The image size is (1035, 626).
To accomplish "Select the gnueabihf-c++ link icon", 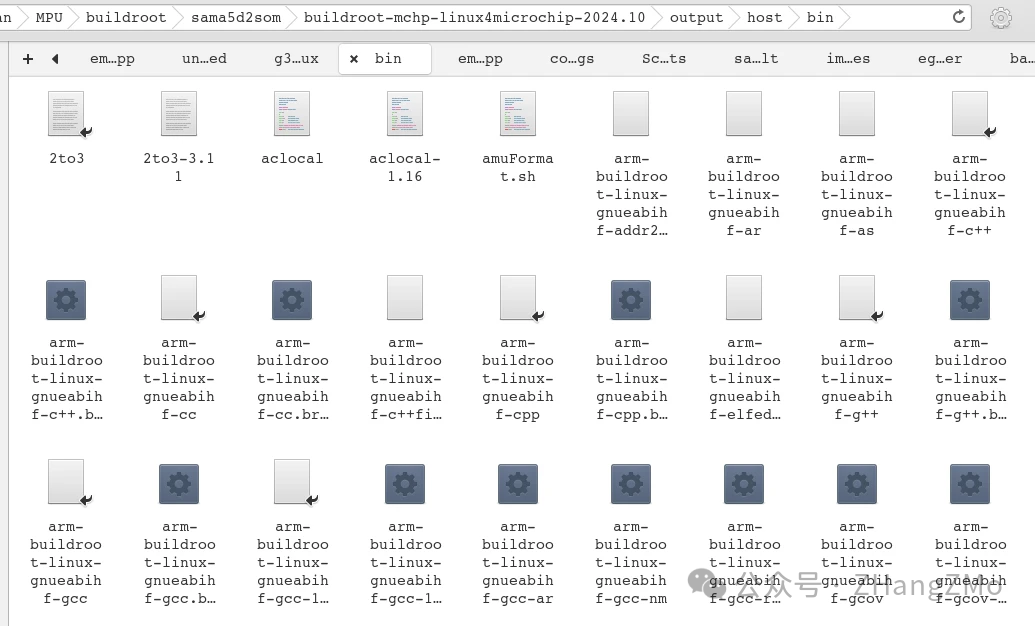I will tap(970, 114).
